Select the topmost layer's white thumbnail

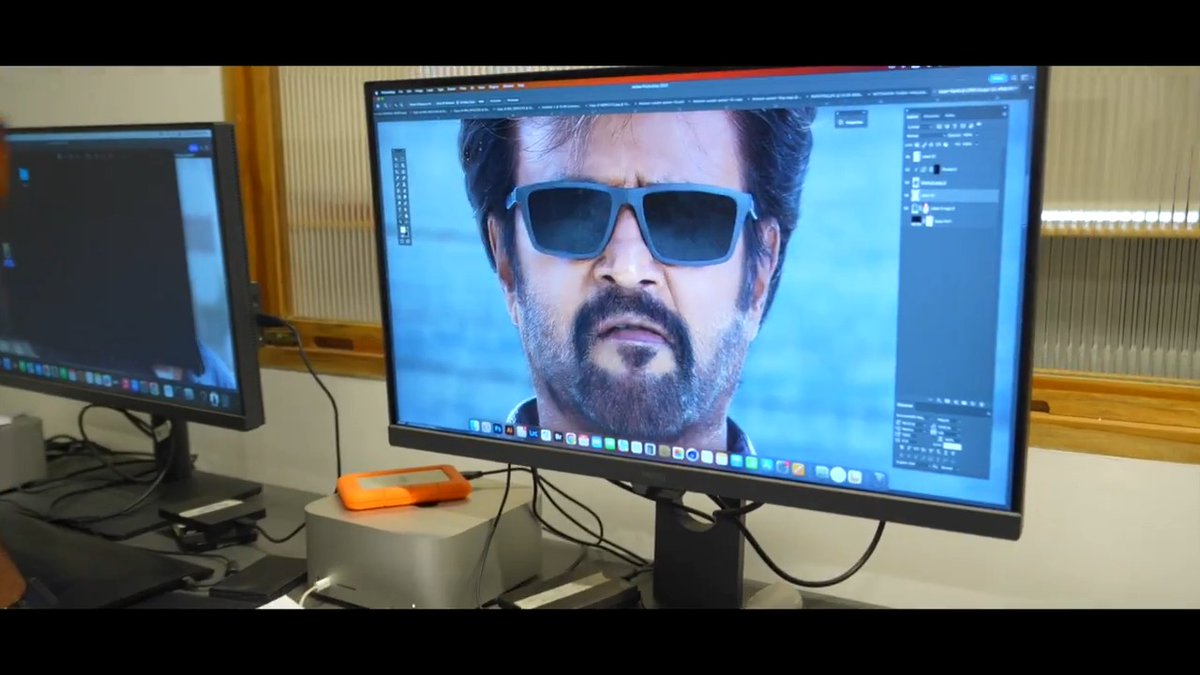click(x=917, y=156)
